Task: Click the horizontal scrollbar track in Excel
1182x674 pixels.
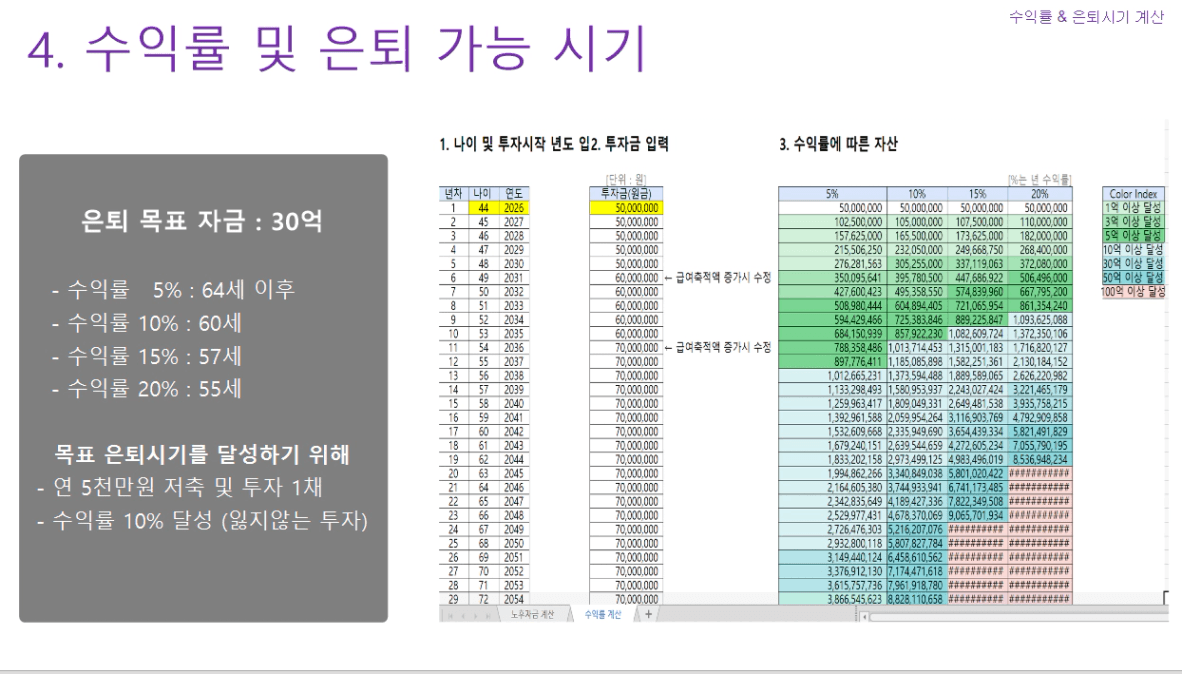Action: pos(1018,617)
